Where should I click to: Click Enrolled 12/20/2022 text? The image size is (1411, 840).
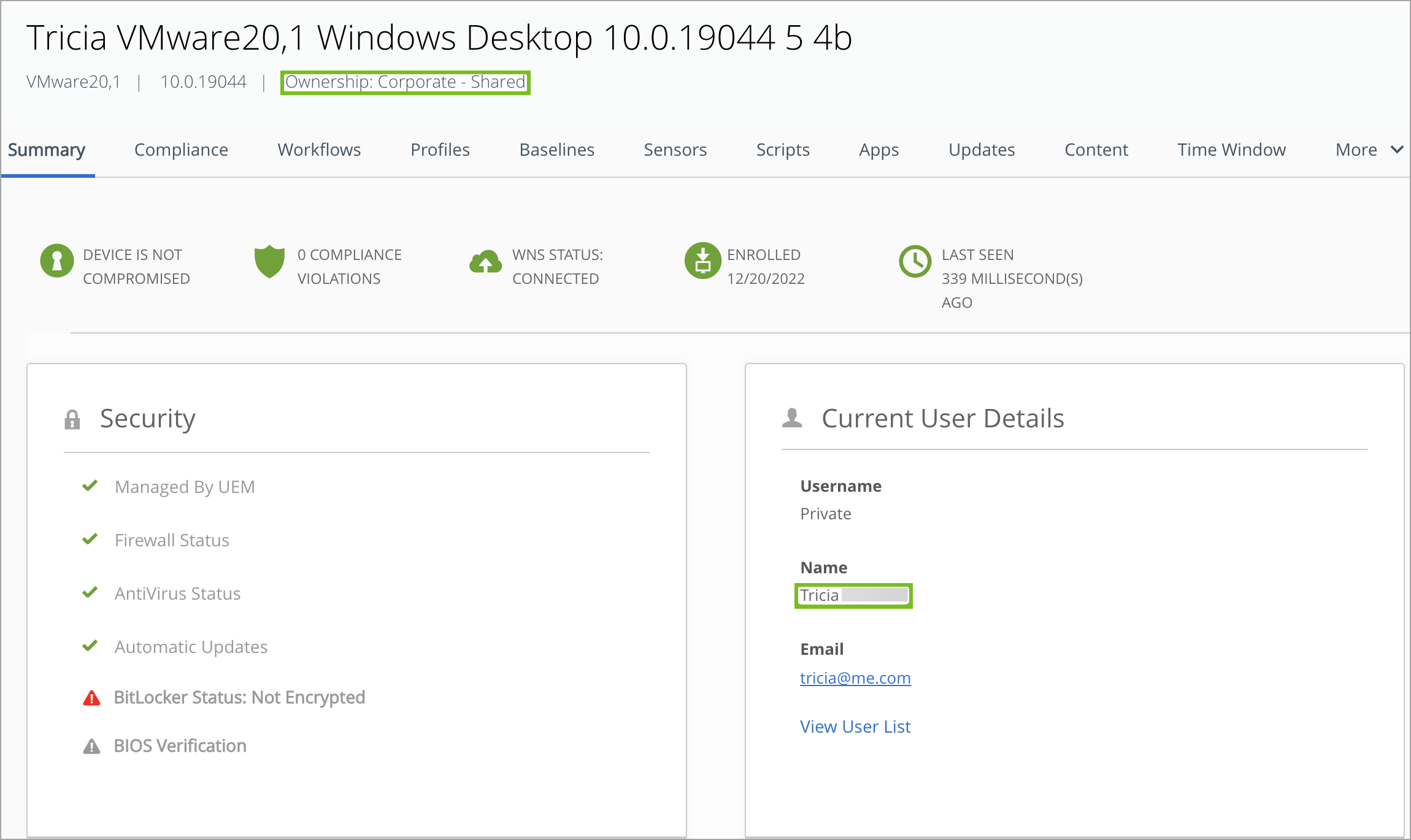[766, 267]
